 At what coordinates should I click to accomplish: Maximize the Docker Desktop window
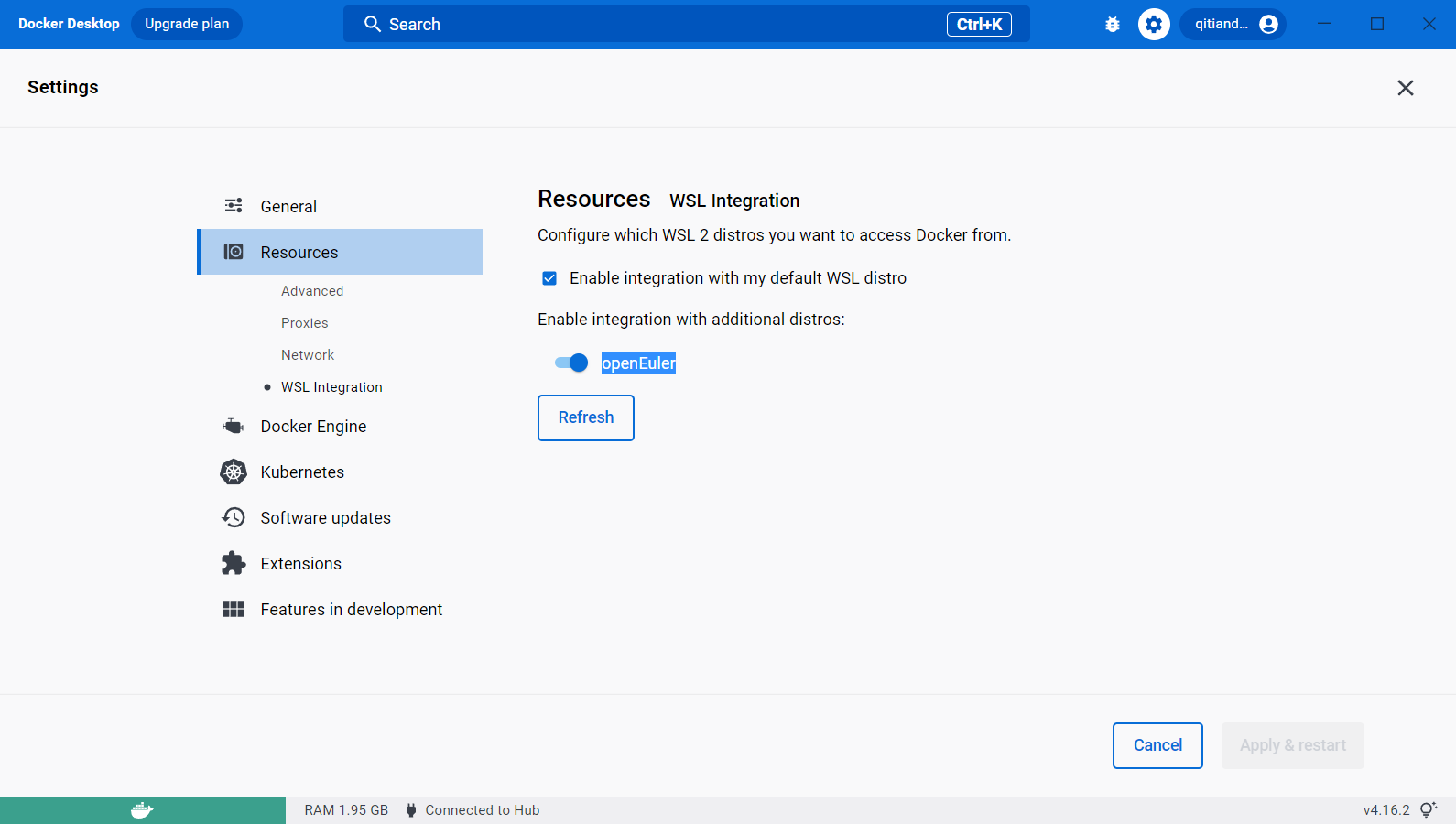[x=1377, y=24]
